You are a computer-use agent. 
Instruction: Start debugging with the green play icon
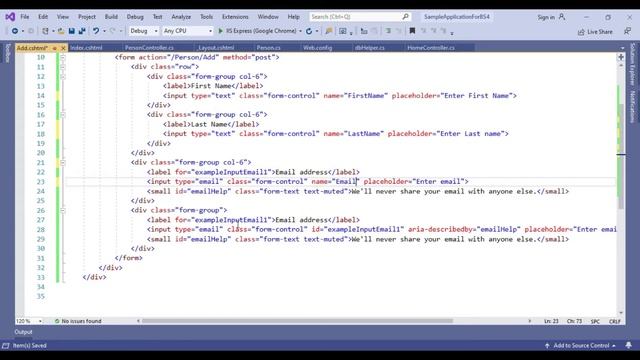tap(220, 31)
